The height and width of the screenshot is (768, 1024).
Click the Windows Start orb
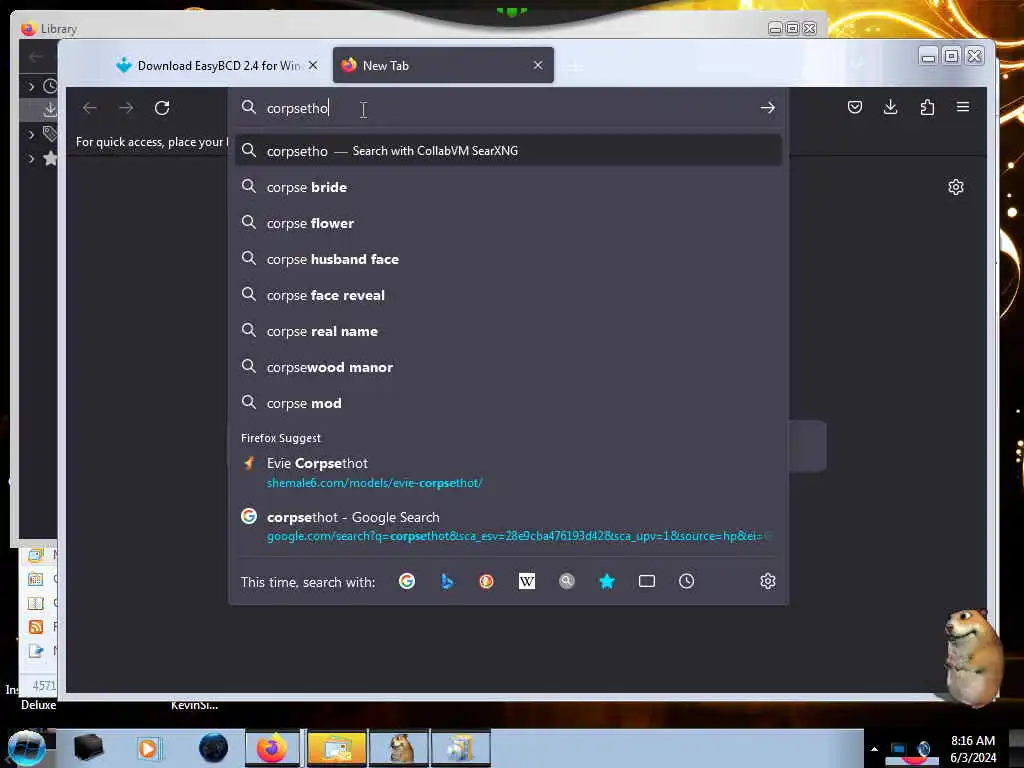tap(26, 748)
